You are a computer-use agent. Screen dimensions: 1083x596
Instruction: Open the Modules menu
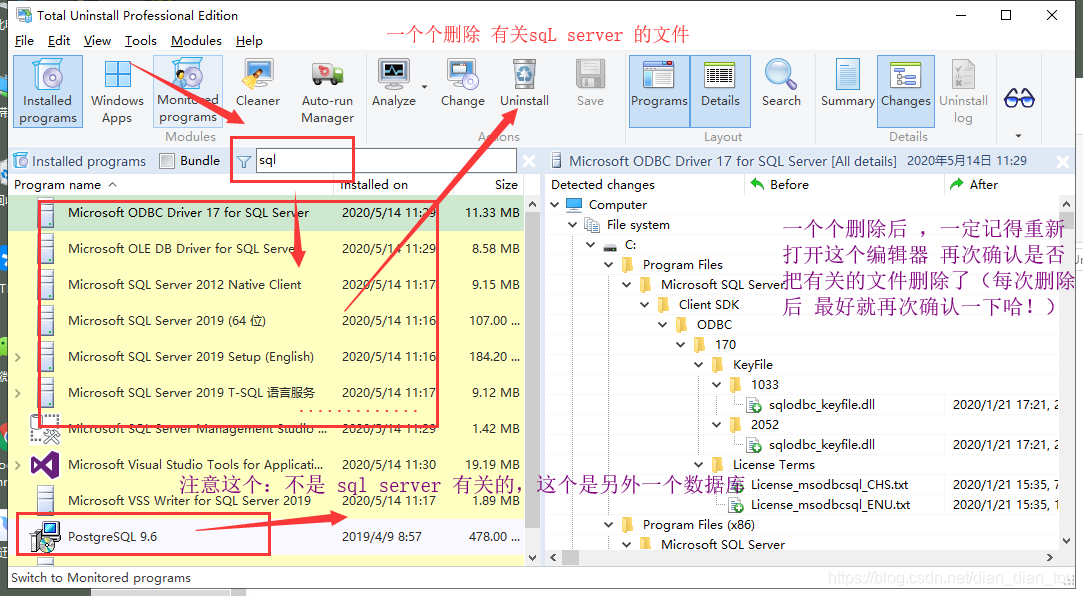pyautogui.click(x=196, y=41)
